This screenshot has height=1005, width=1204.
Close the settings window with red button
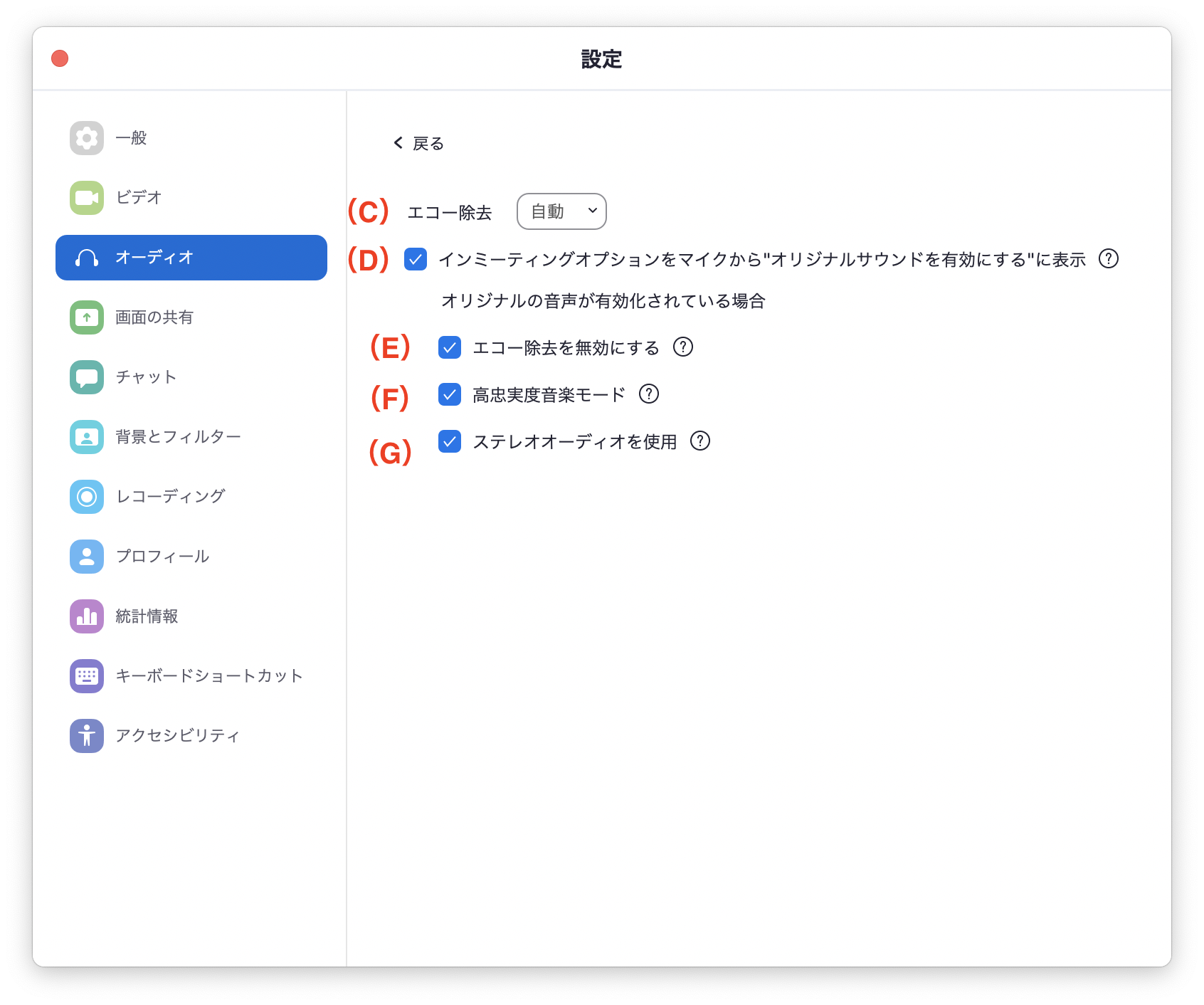click(60, 58)
